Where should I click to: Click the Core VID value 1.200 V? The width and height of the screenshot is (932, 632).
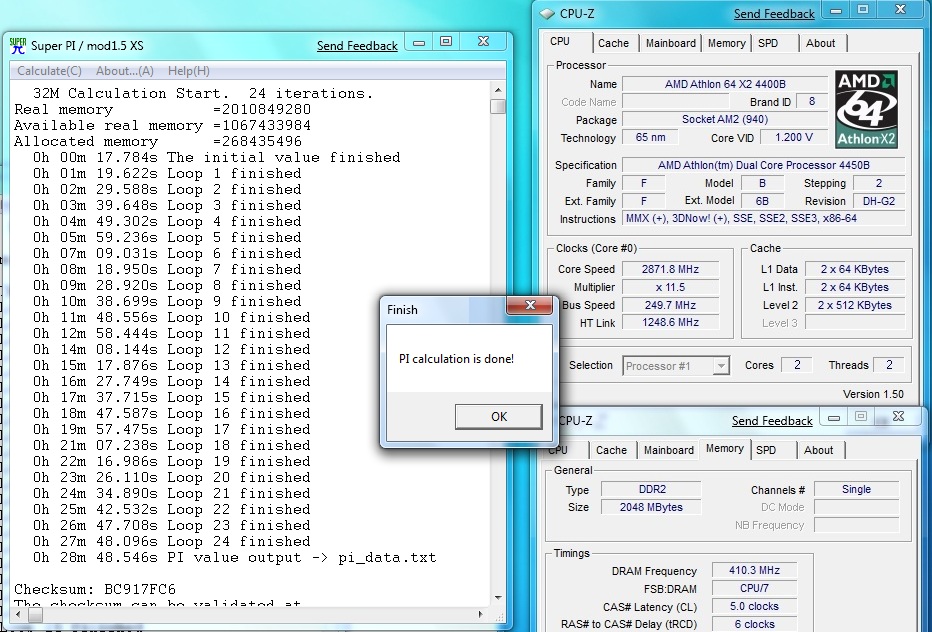click(x=794, y=137)
